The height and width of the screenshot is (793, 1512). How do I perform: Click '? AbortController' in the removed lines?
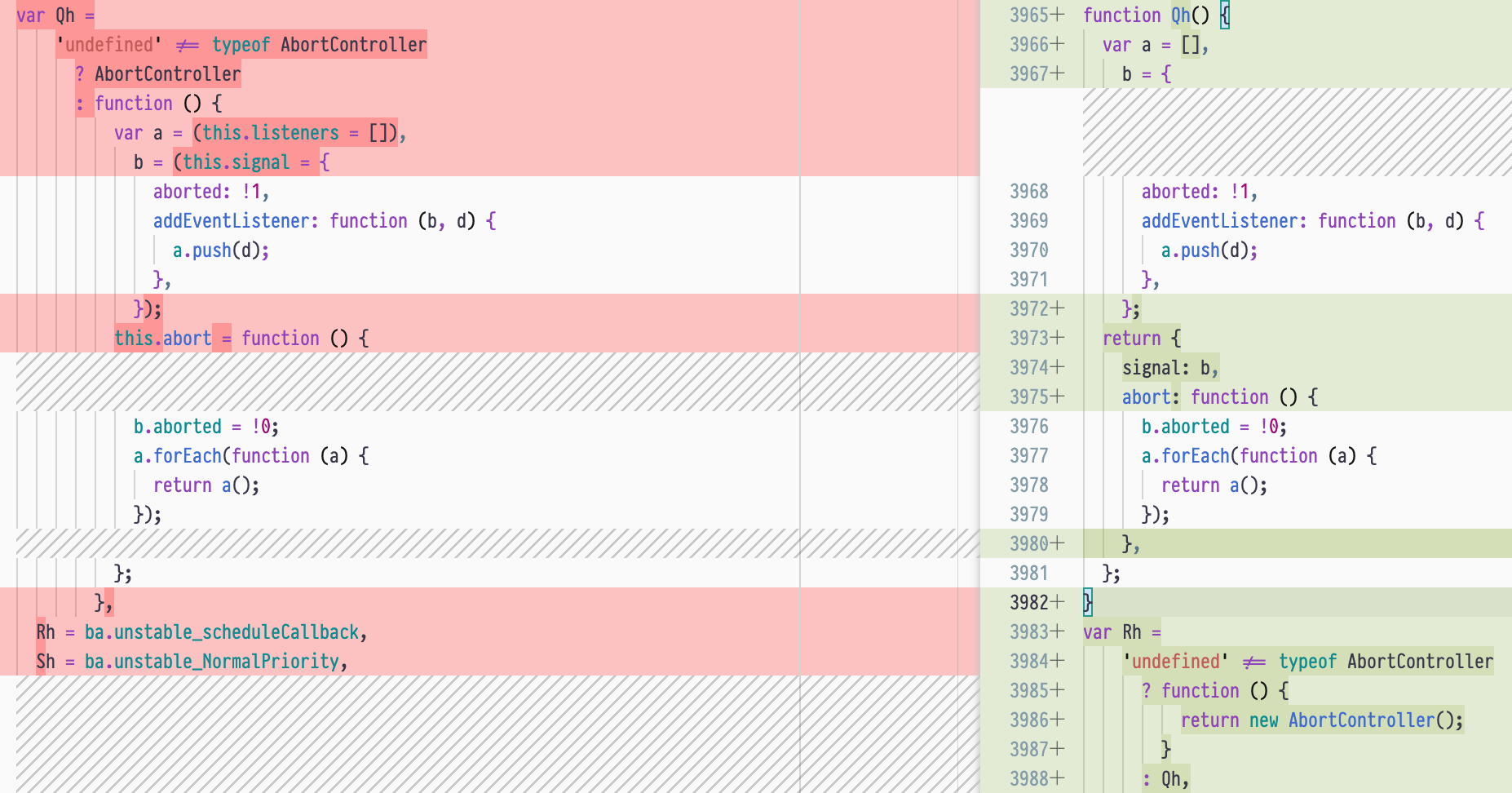pyautogui.click(x=157, y=74)
